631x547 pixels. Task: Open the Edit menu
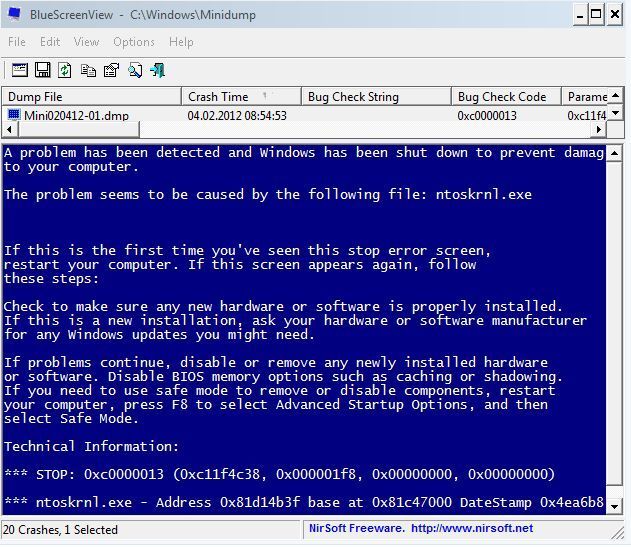[50, 42]
